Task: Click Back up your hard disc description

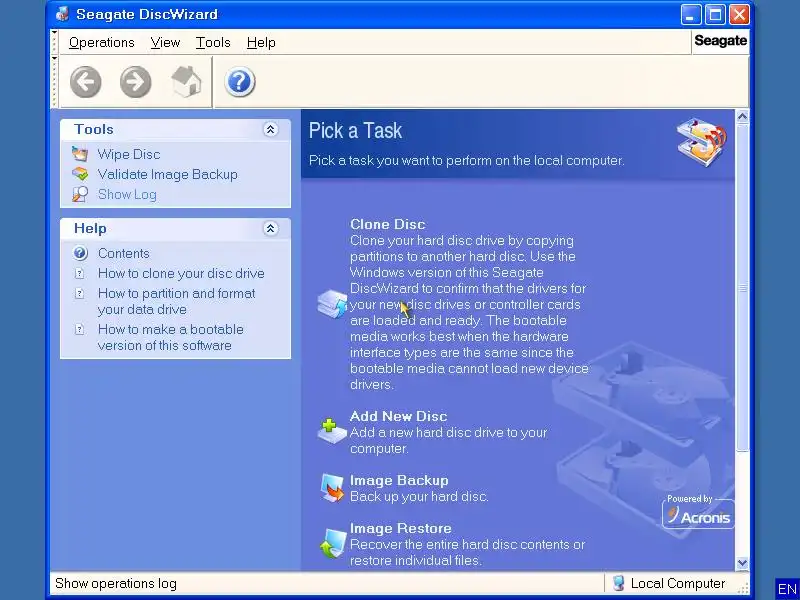Action: pyautogui.click(x=419, y=496)
